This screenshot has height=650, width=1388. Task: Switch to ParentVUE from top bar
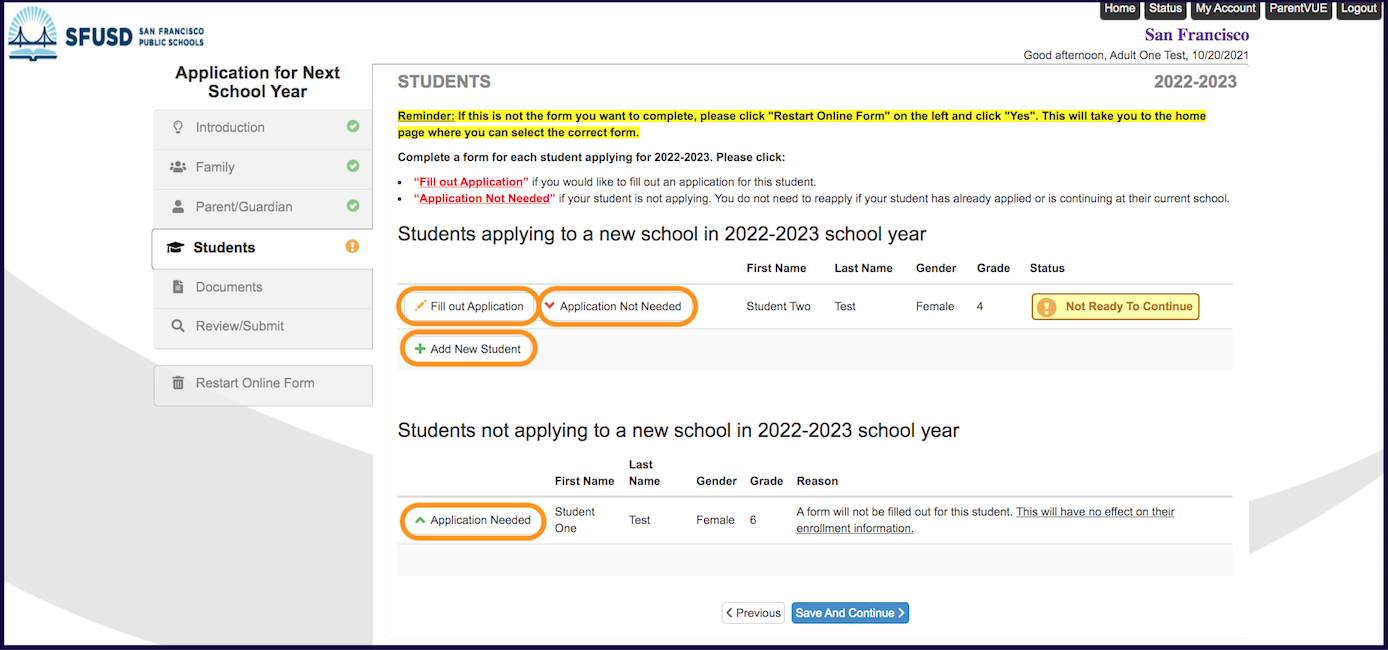(1298, 9)
